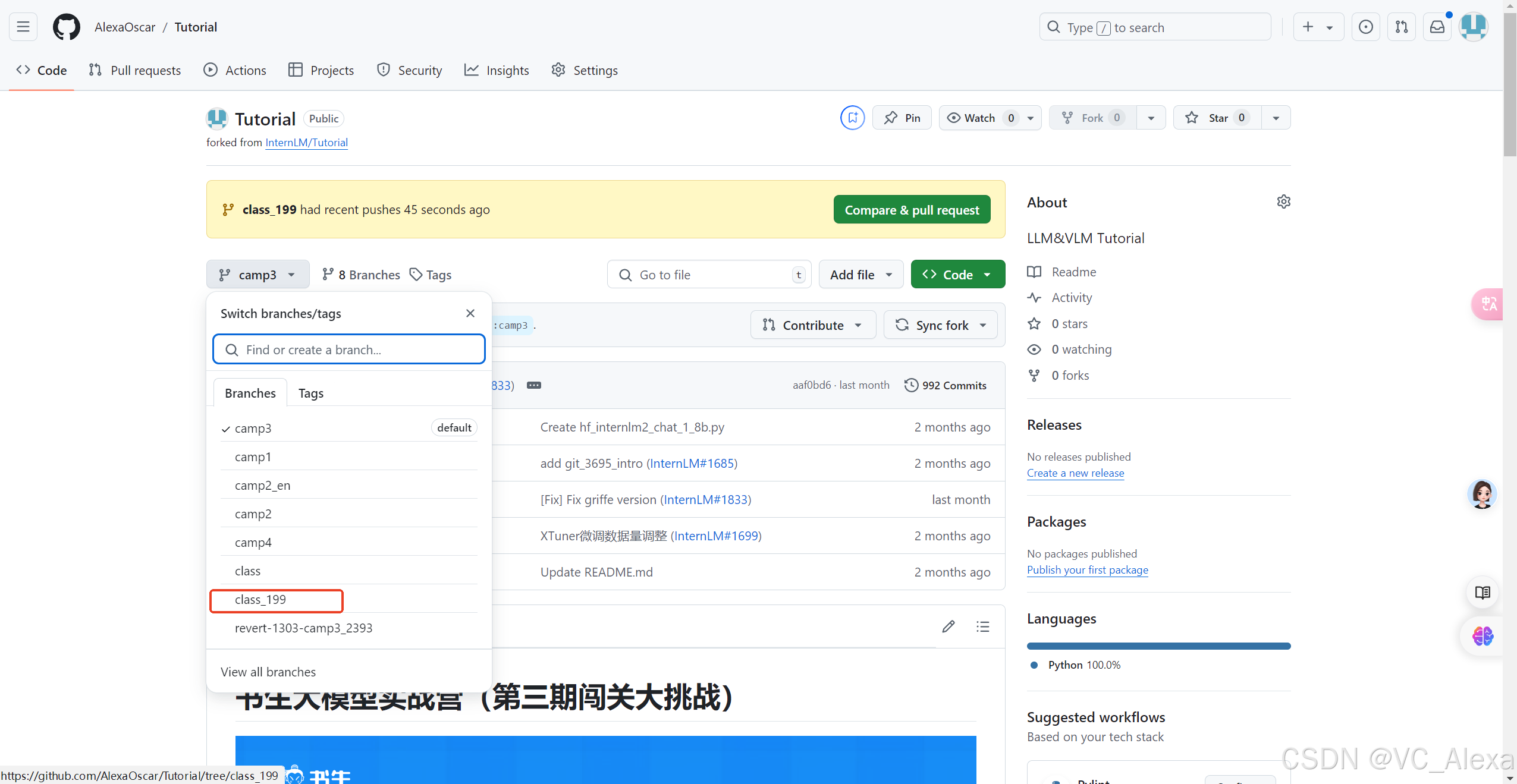This screenshot has width=1517, height=784.
Task: Click the girl avatar floating icon
Action: [1482, 494]
